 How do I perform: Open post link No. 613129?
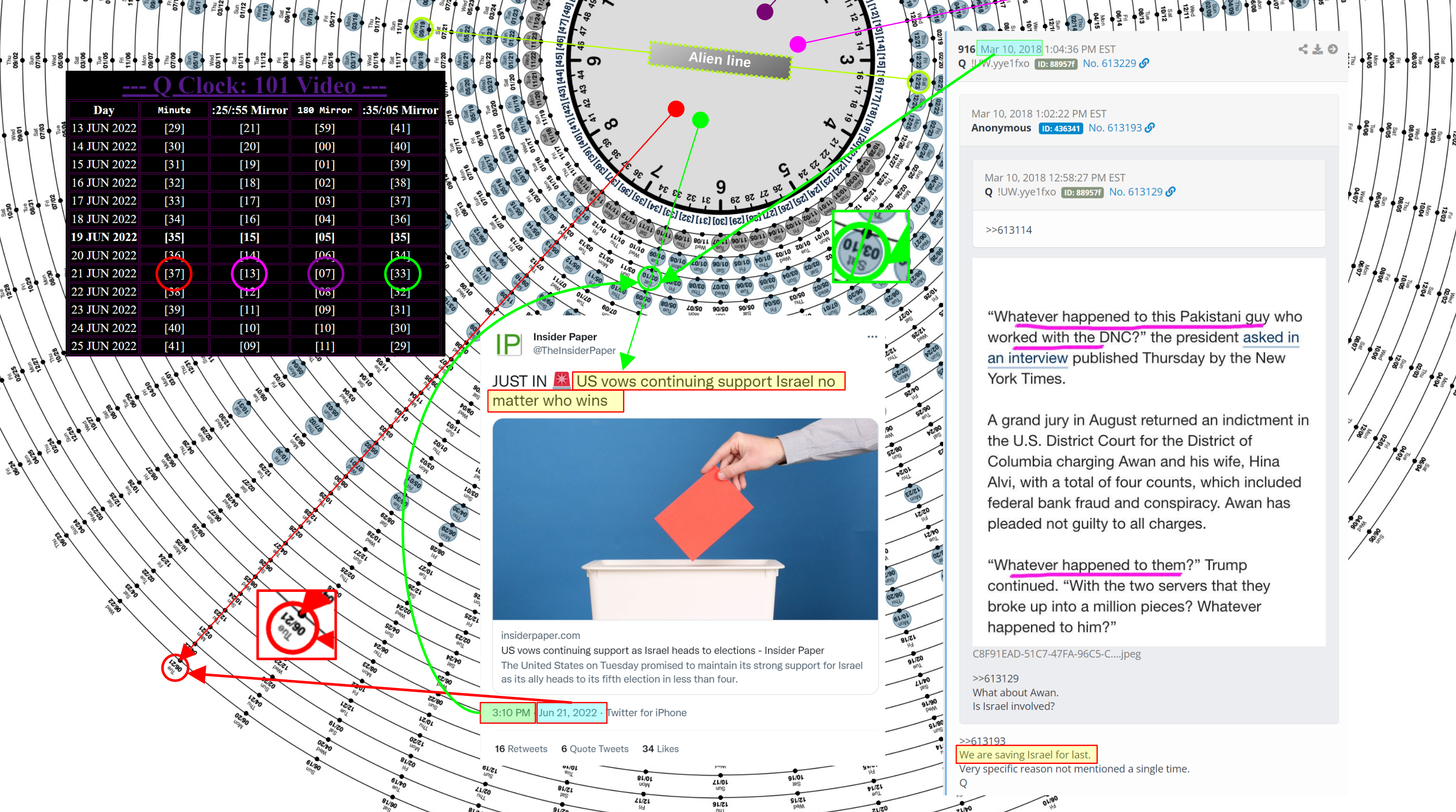point(1135,191)
